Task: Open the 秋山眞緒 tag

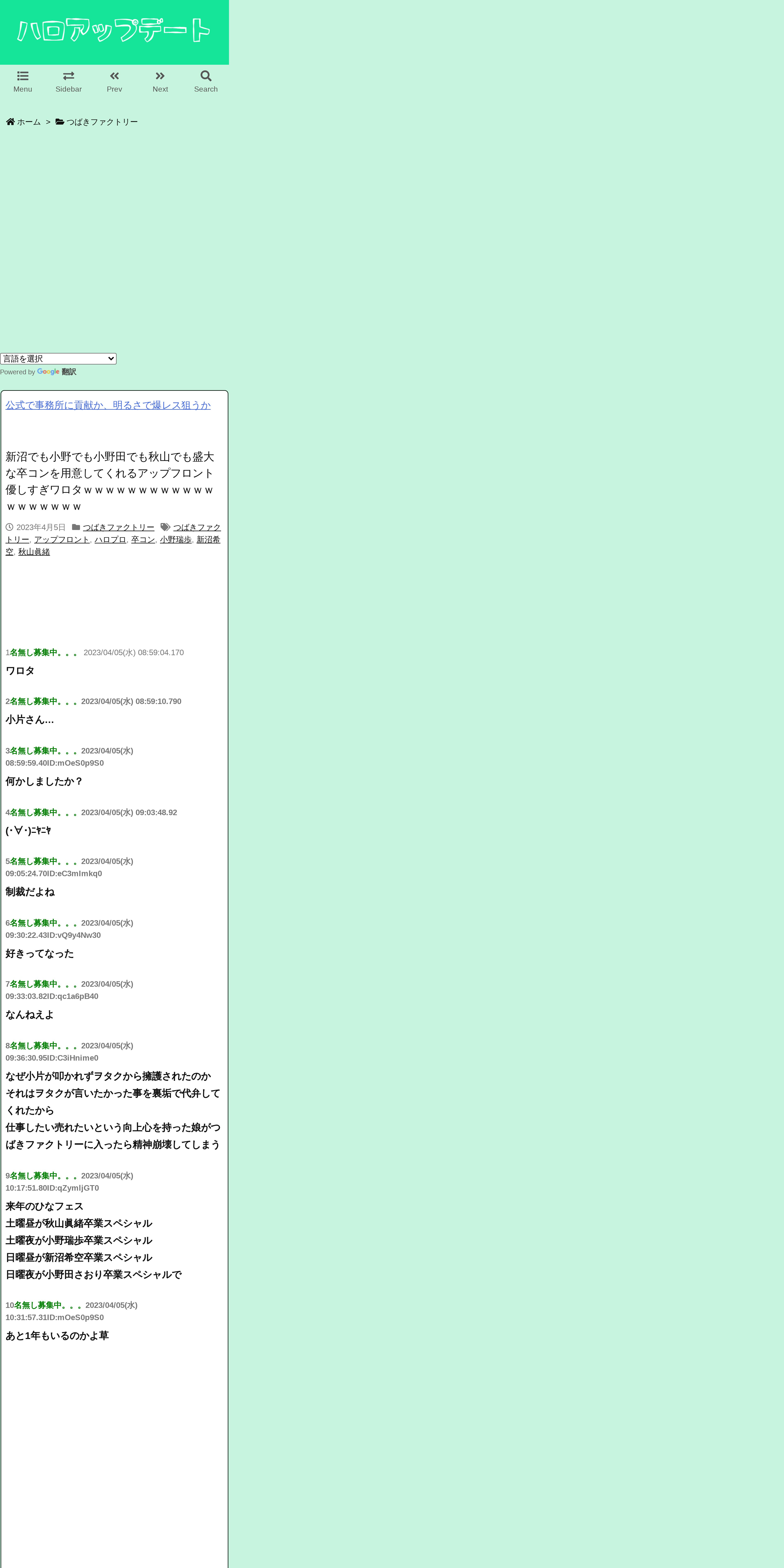Action: 34,552
